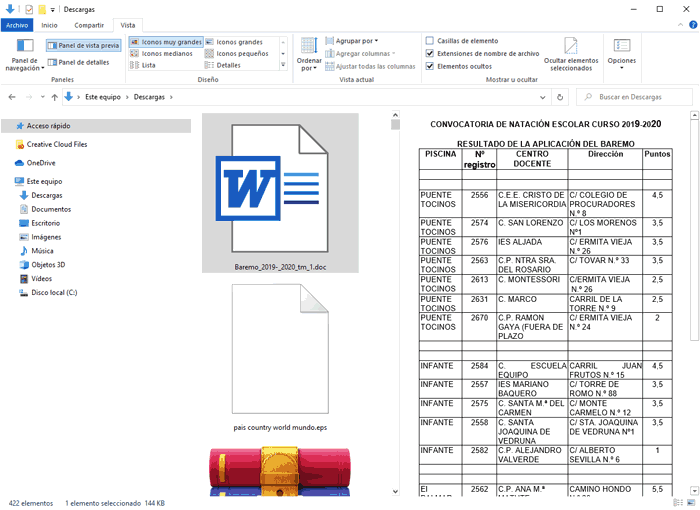Select Iconos grandes layout
The image size is (700, 510).
pyautogui.click(x=235, y=42)
